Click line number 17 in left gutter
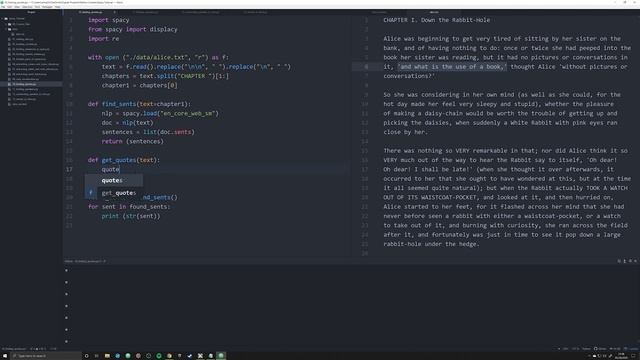Image resolution: width=640 pixels, height=360 pixels. [x=69, y=169]
